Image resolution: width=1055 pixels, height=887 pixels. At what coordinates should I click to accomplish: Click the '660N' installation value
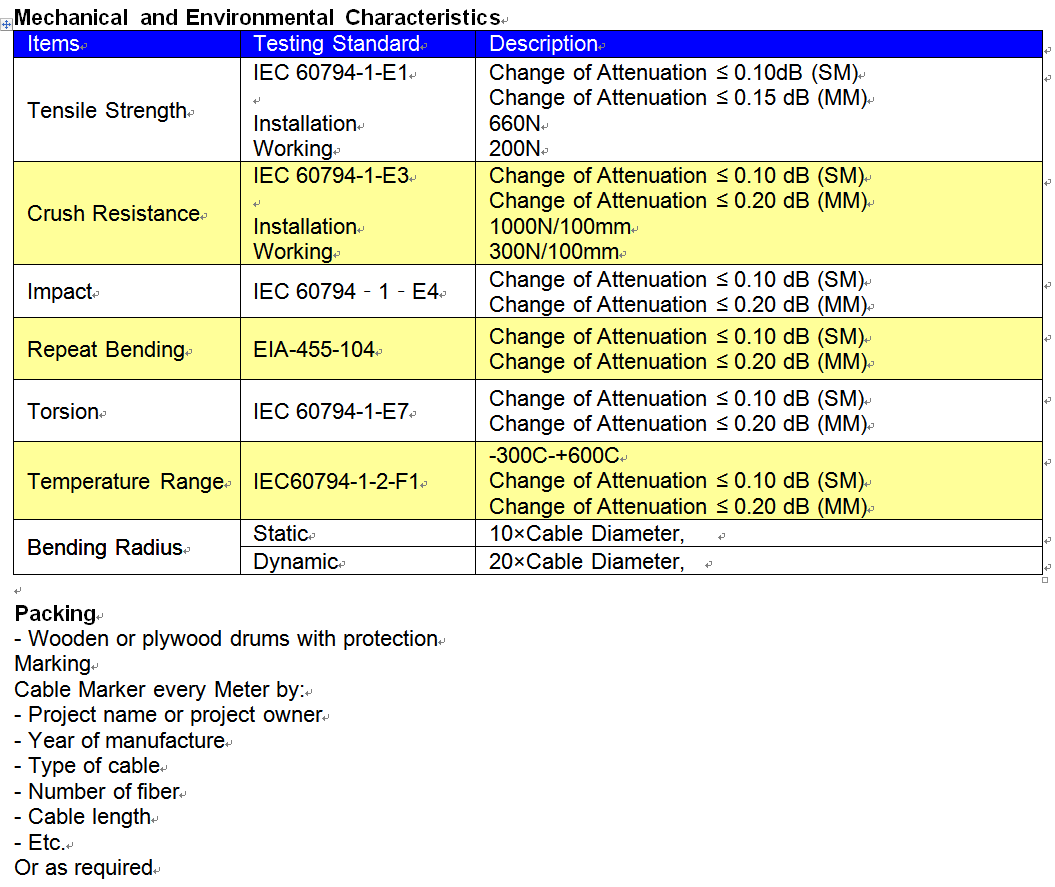point(515,124)
